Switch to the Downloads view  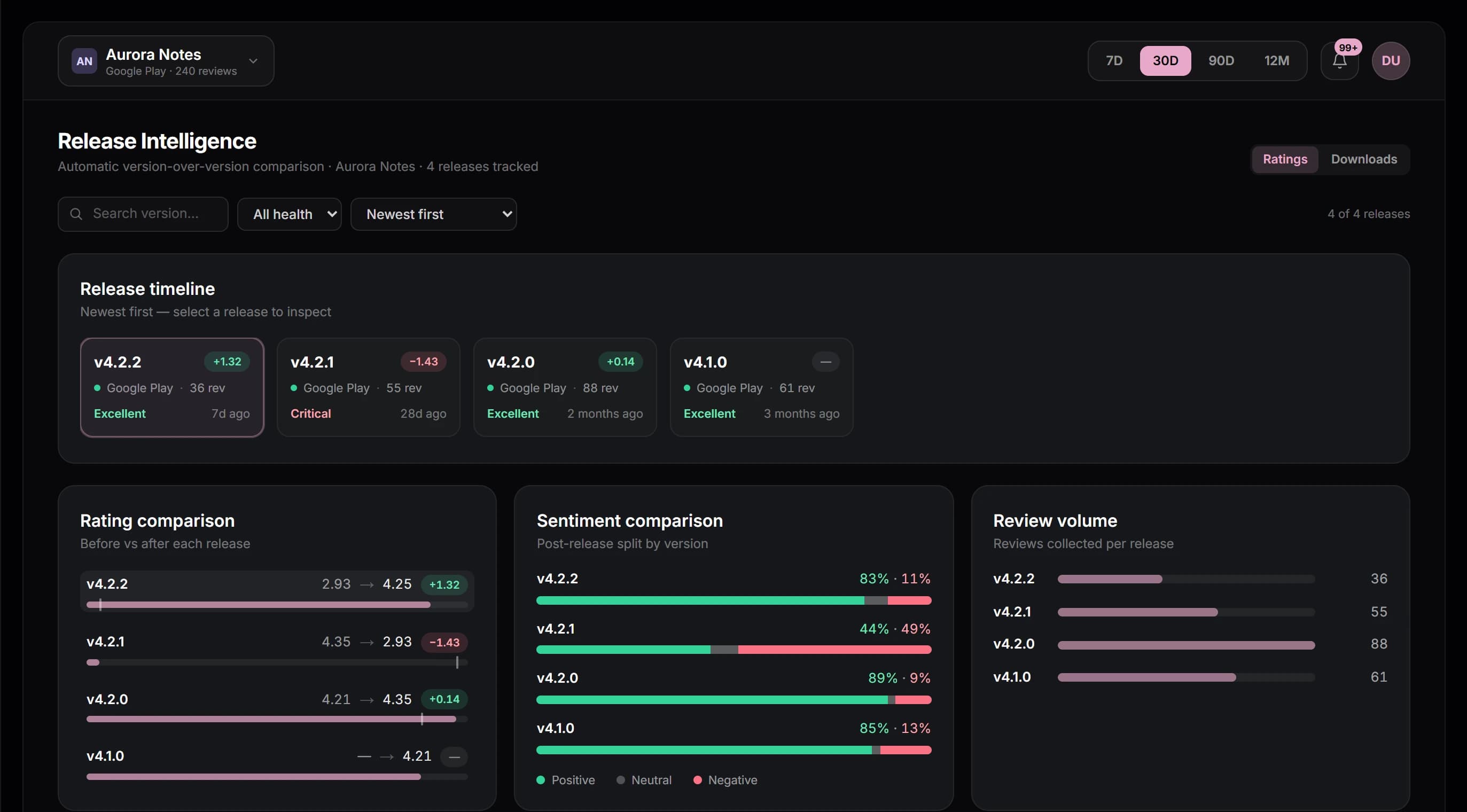1363,159
